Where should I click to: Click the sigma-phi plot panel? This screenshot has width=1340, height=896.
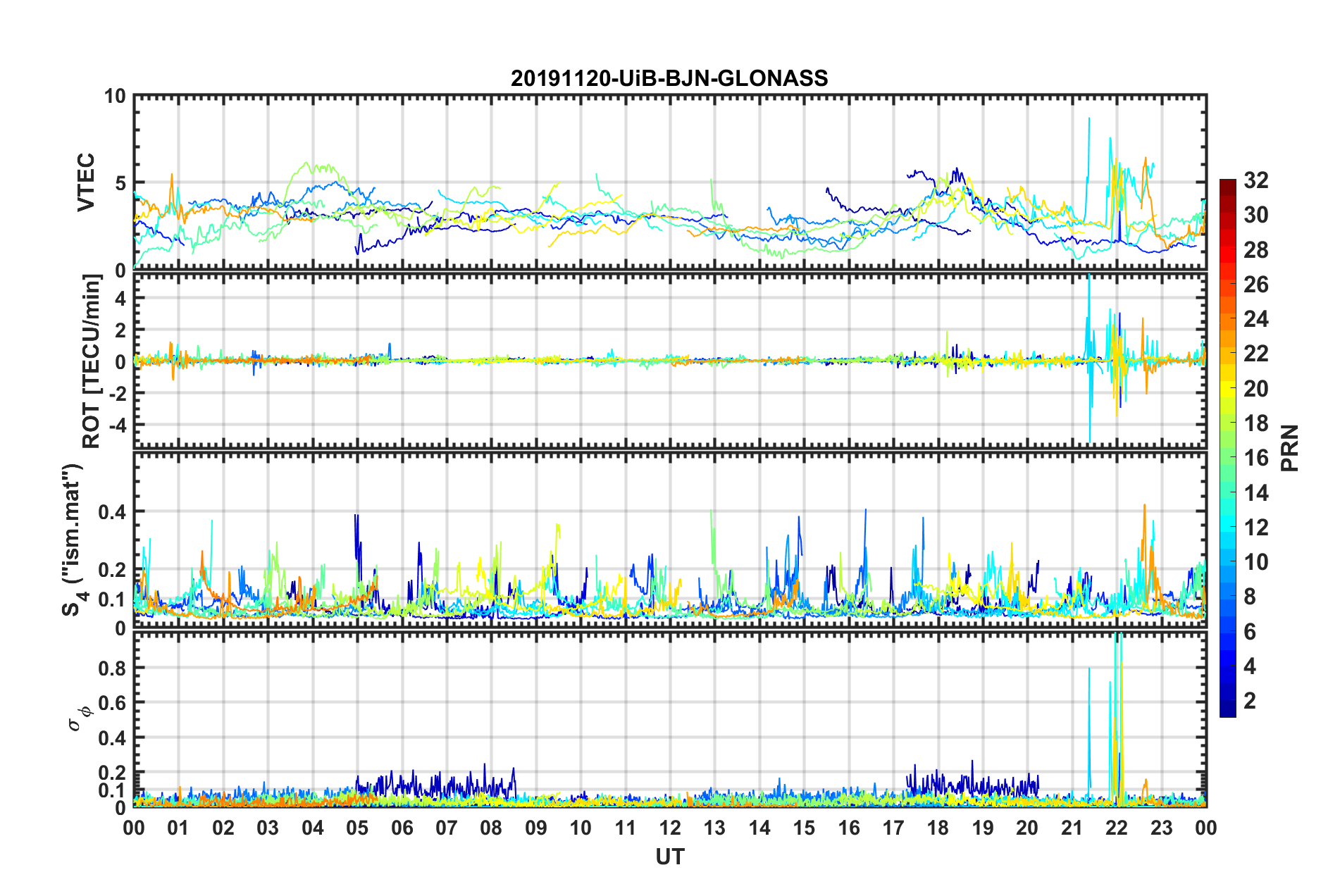point(670,719)
